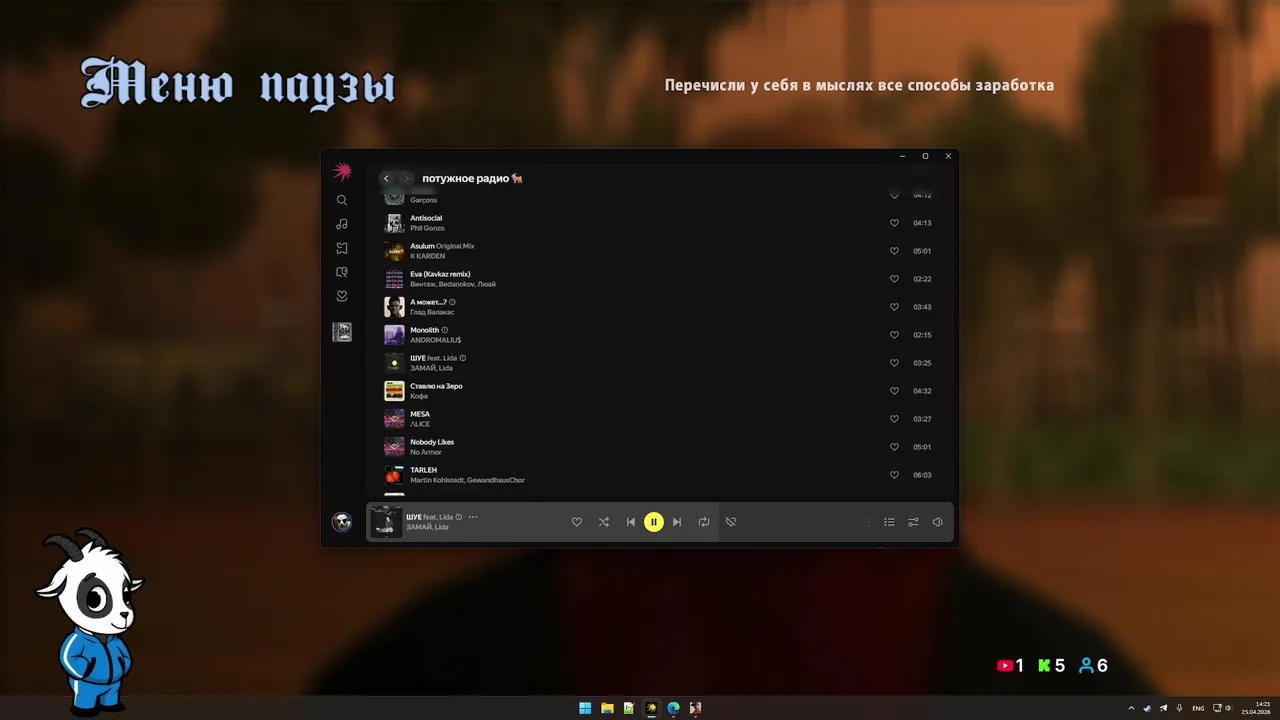Like the track А может...?
The image size is (1280, 720).
coord(894,307)
